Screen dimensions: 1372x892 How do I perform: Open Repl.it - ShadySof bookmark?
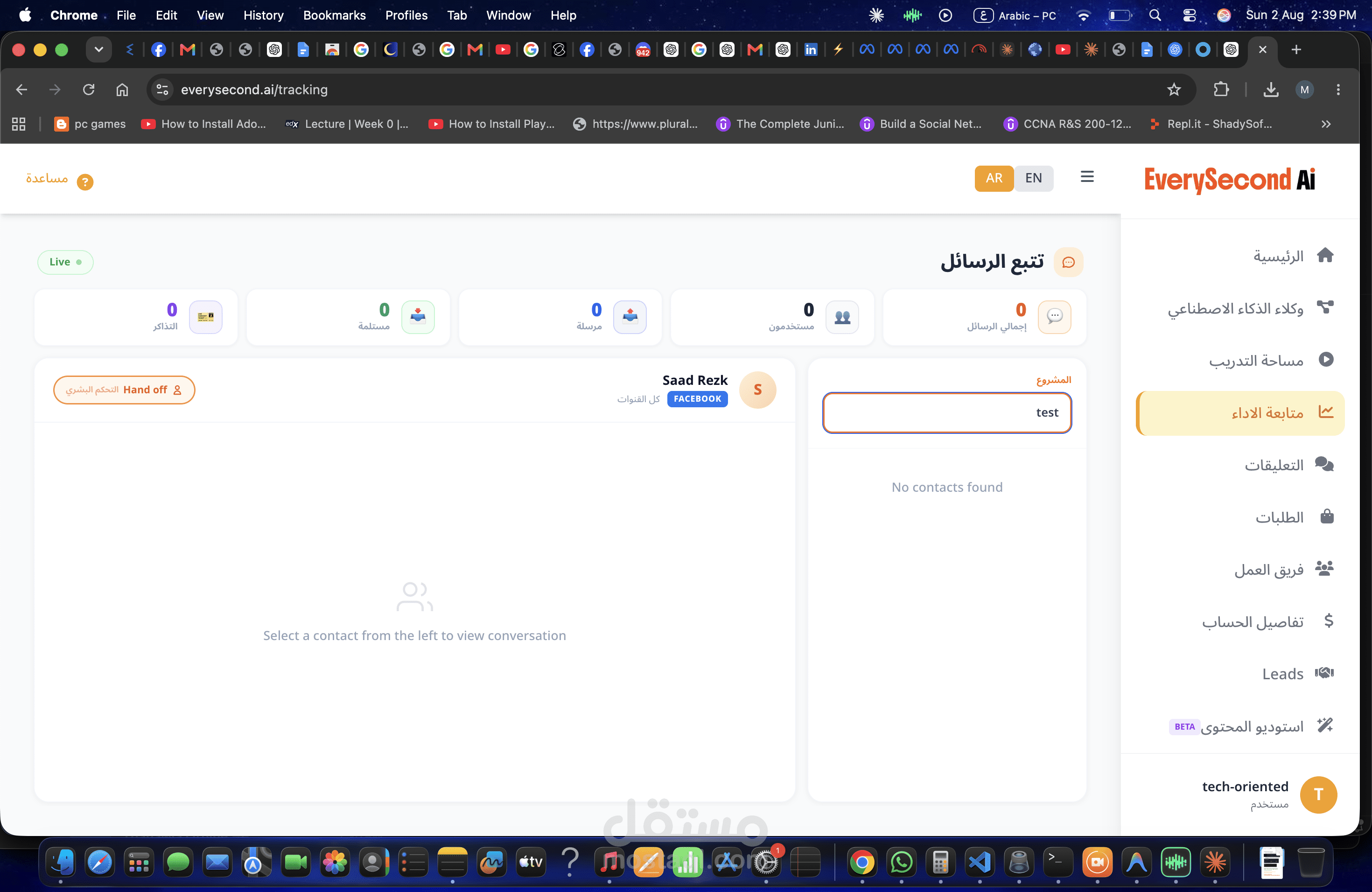pyautogui.click(x=1211, y=124)
